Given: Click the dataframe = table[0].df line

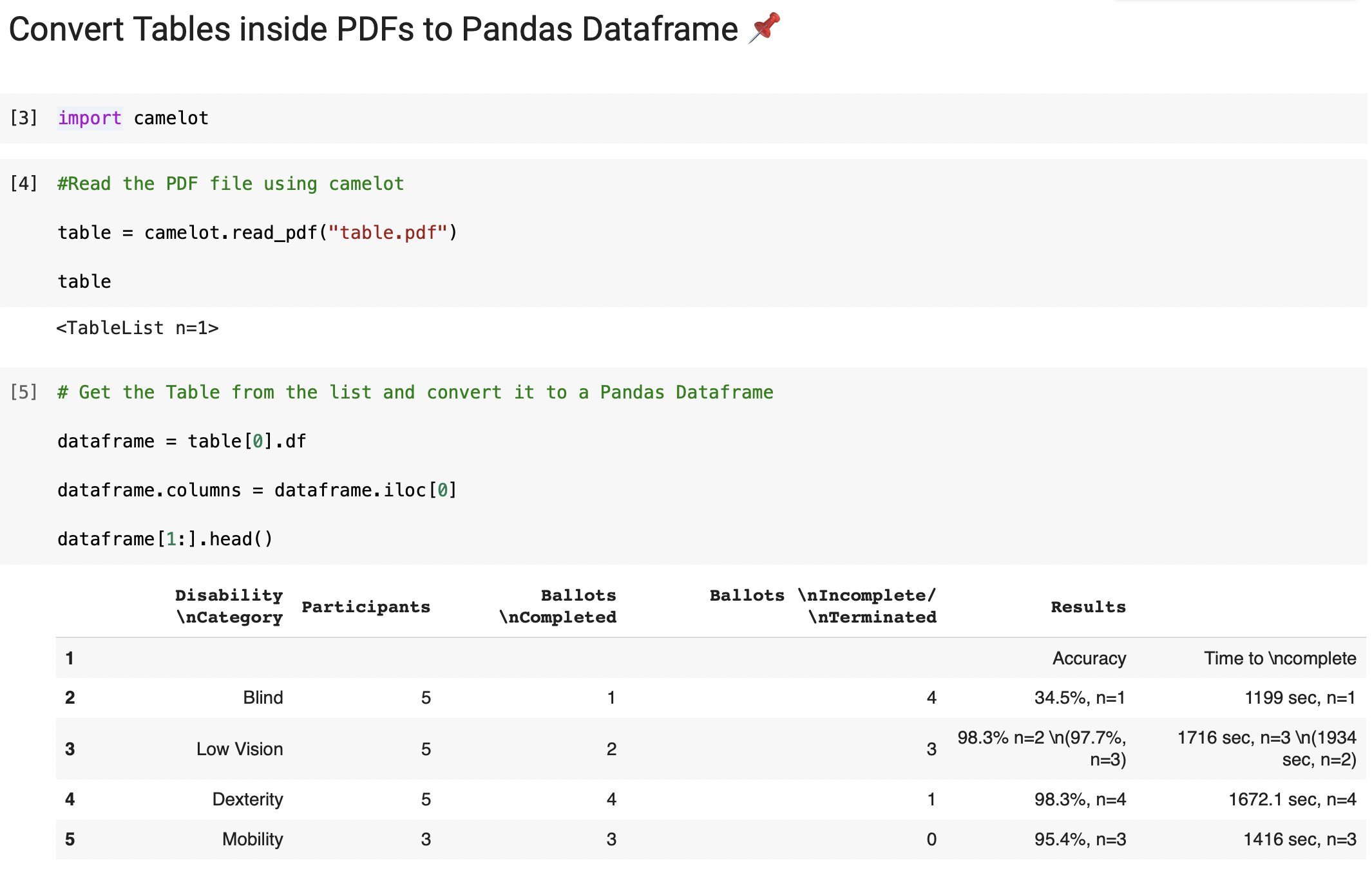Looking at the screenshot, I should (182, 442).
